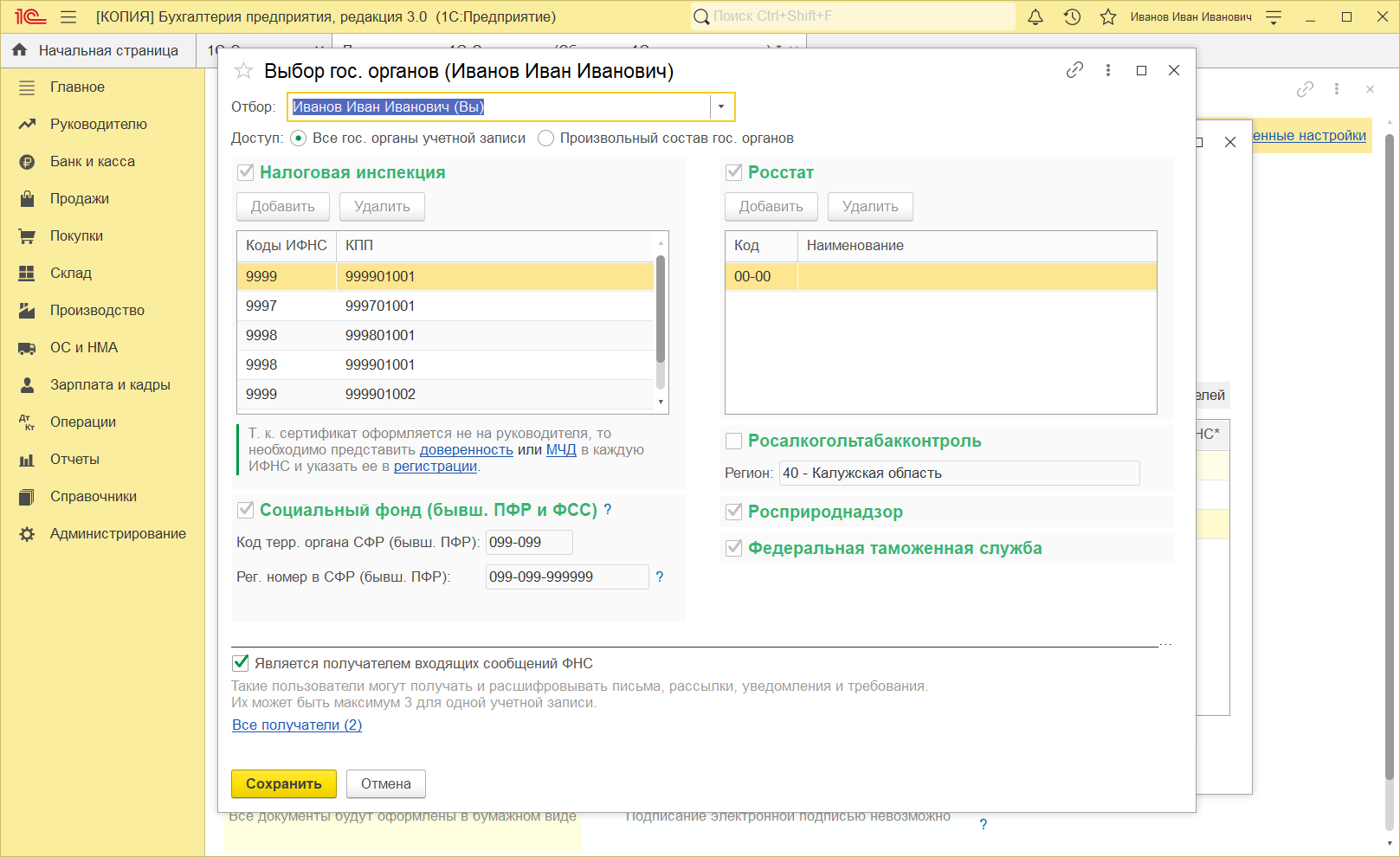This screenshot has width=1400, height=857.
Task: Open help question mark beside Социальный фонд
Action: click(x=608, y=510)
